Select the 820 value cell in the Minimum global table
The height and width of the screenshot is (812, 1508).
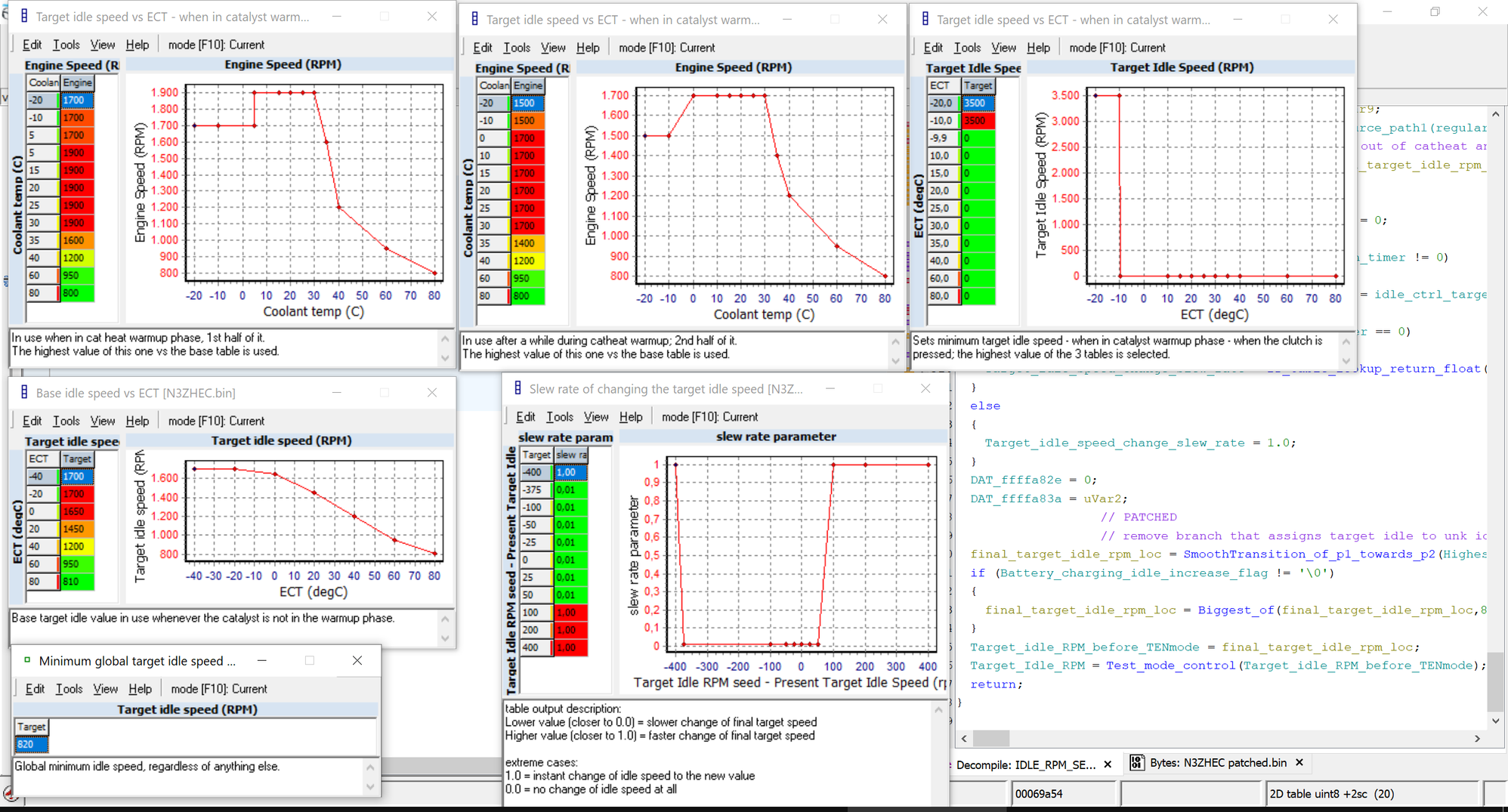coord(31,744)
